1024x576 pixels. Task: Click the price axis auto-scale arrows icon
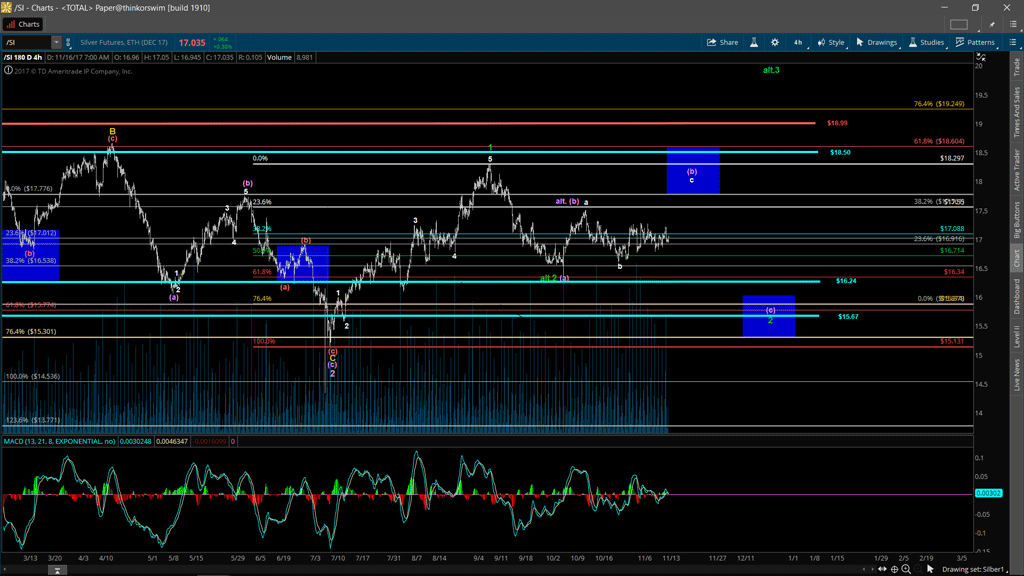pyautogui.click(x=980, y=58)
